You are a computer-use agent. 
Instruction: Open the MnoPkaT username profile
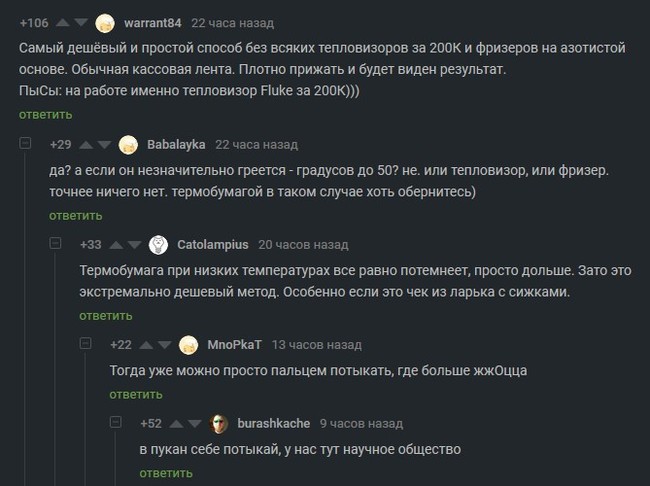click(235, 345)
